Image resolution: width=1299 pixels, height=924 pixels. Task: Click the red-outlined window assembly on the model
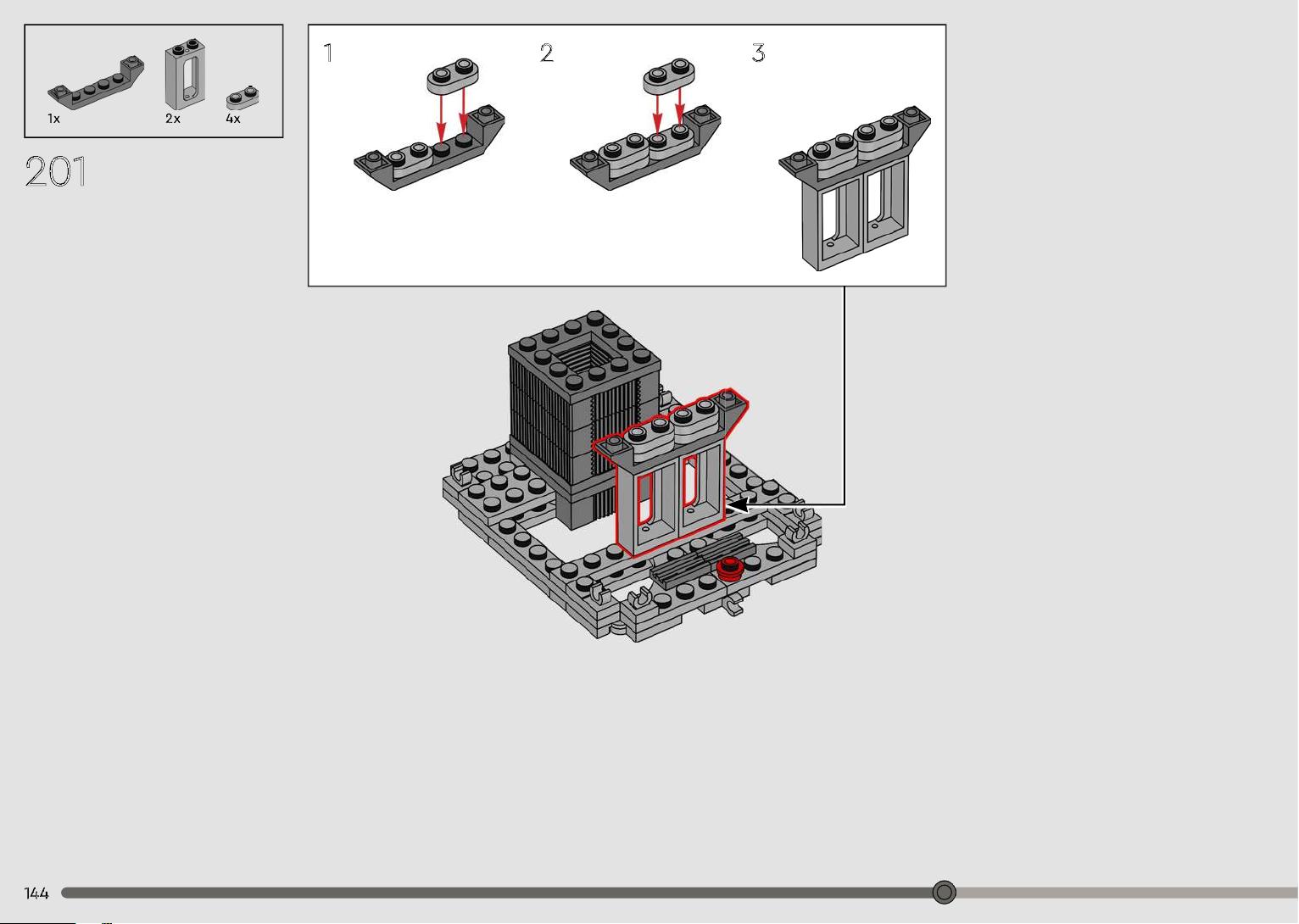(670, 472)
